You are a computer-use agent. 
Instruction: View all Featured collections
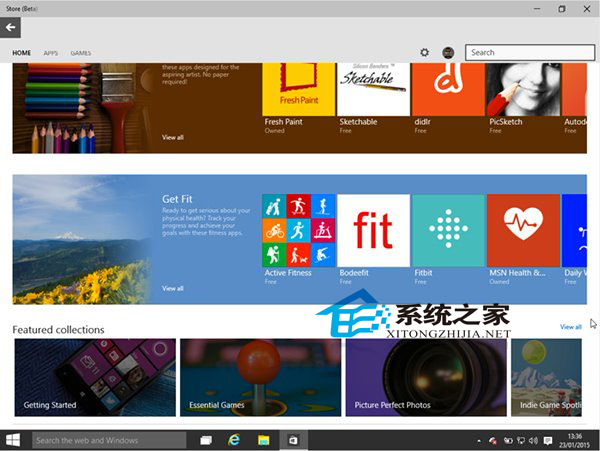click(x=571, y=327)
